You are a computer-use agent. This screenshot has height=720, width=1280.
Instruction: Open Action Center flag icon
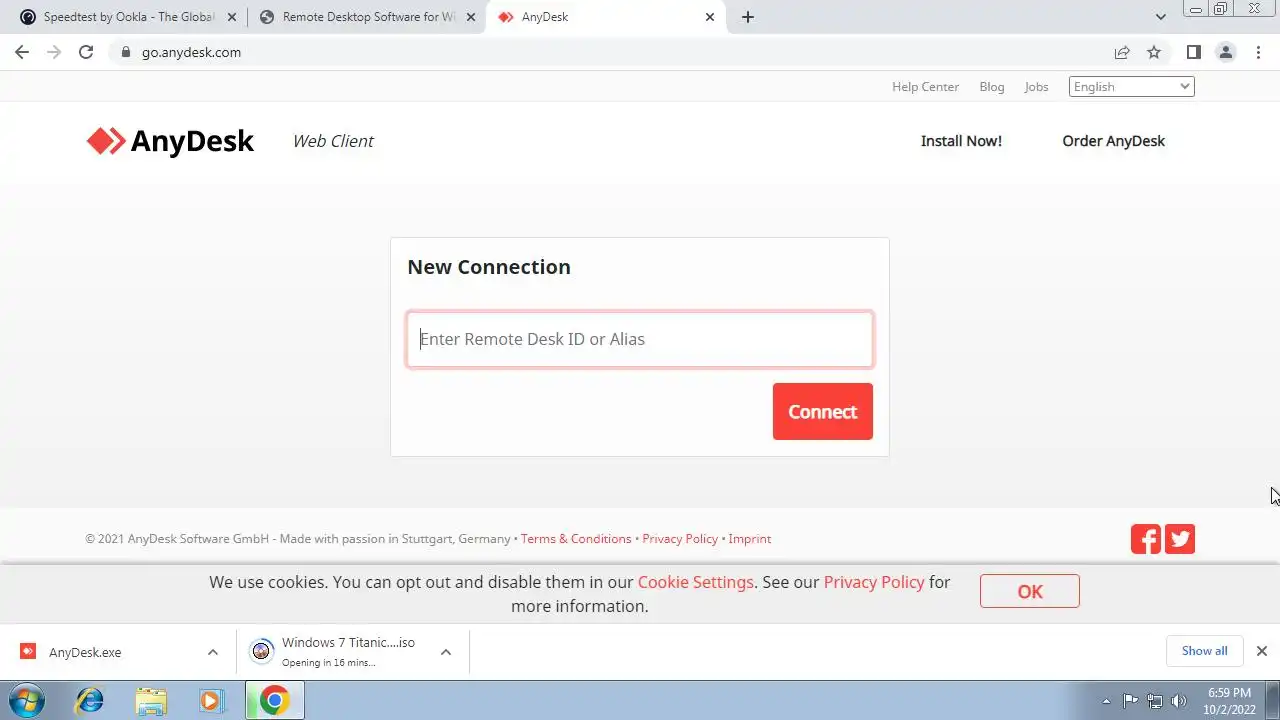(1130, 701)
